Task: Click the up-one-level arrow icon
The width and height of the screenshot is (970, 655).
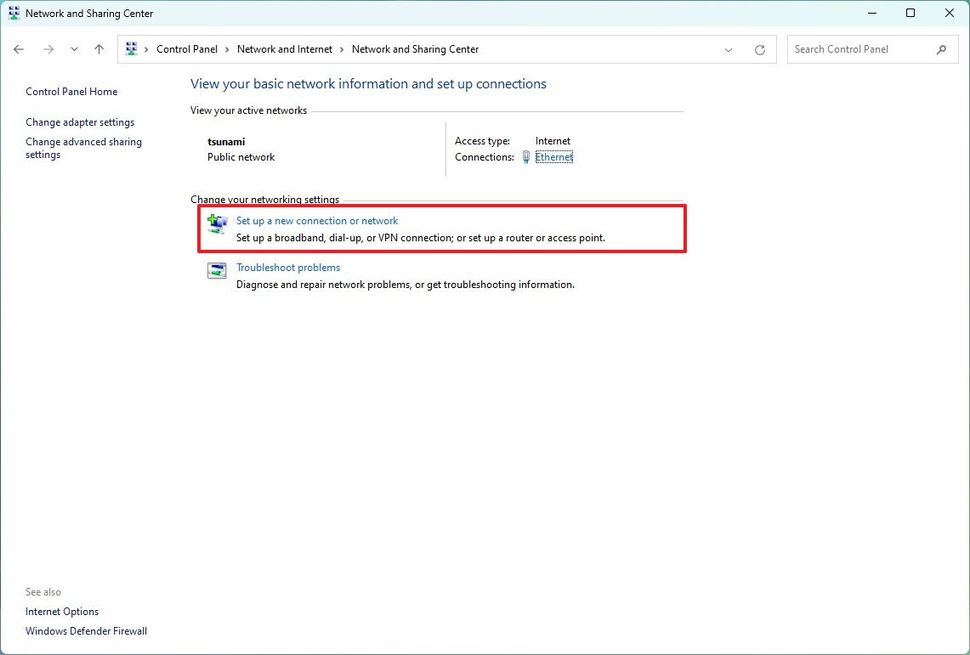Action: pyautogui.click(x=98, y=48)
